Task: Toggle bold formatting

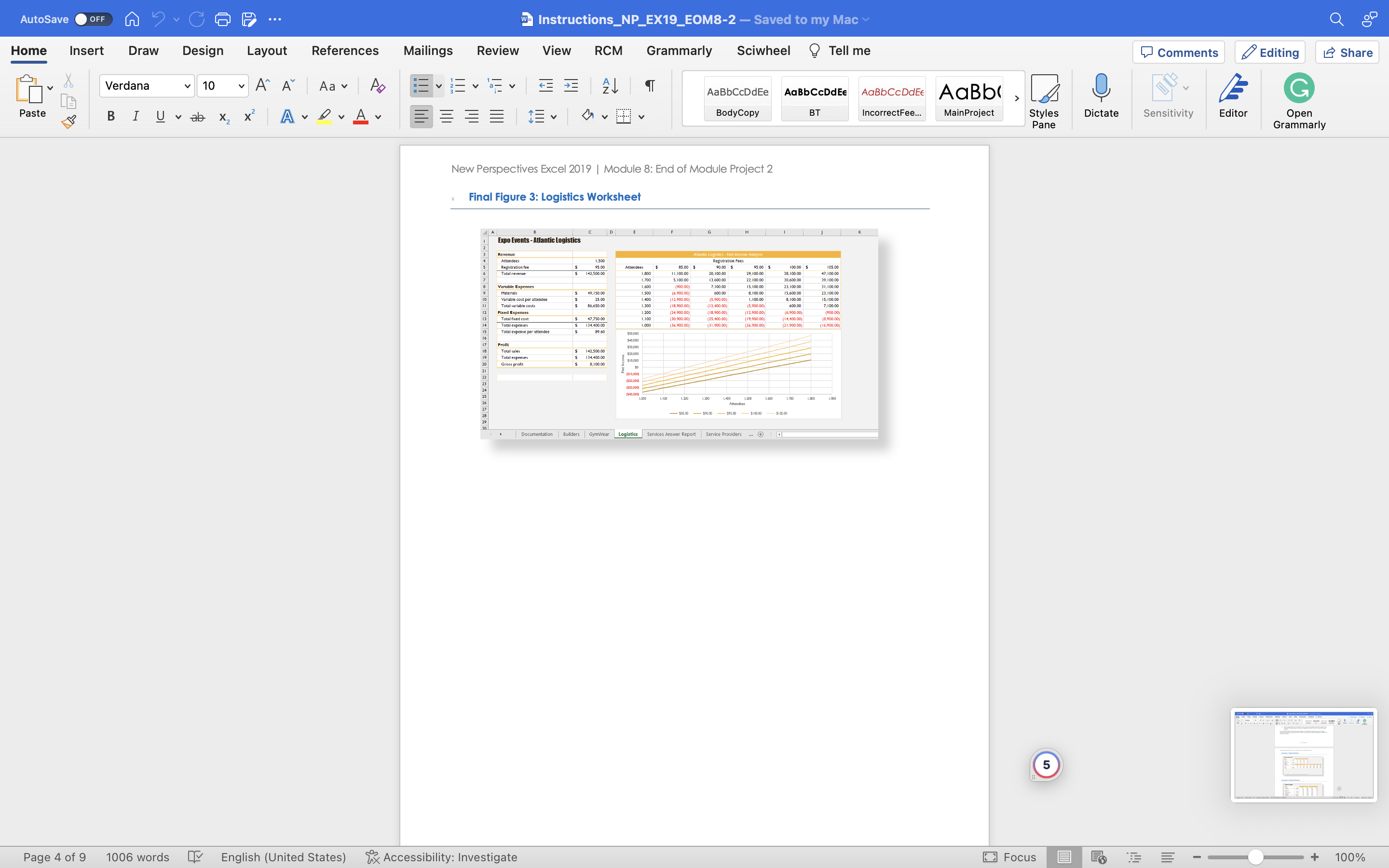Action: [x=111, y=117]
